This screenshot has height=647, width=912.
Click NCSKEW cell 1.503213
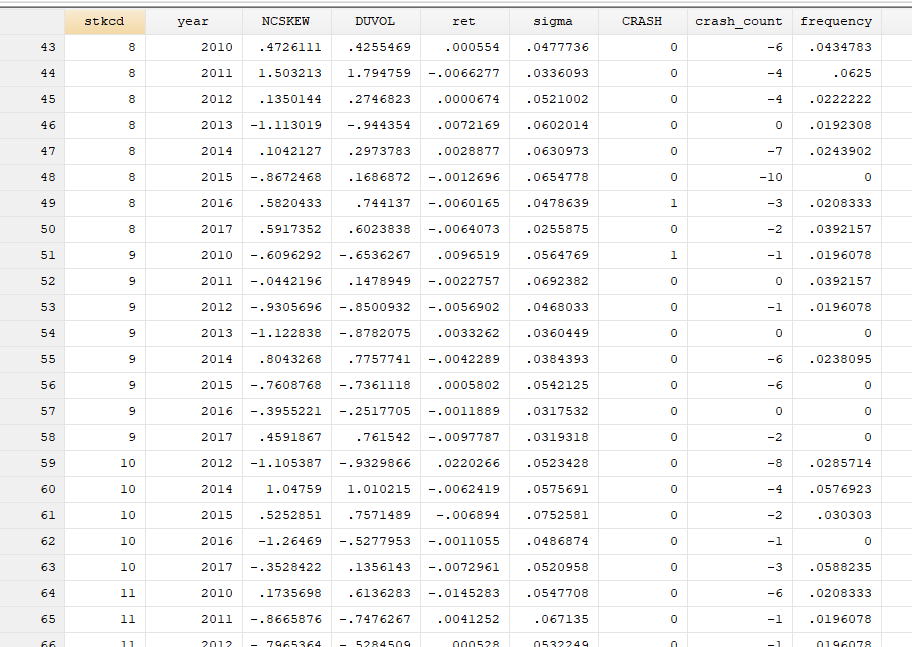[286, 73]
